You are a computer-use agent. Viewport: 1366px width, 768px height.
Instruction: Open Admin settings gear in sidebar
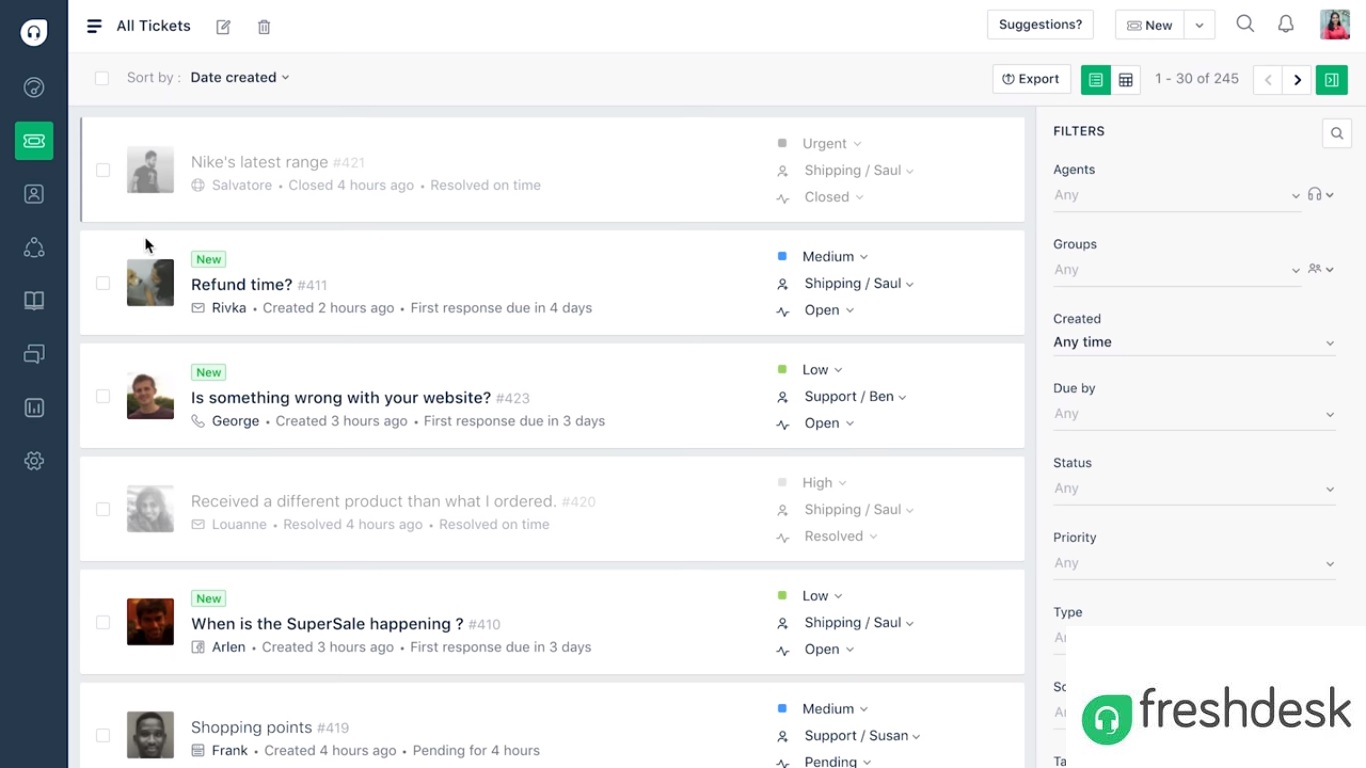click(x=34, y=461)
